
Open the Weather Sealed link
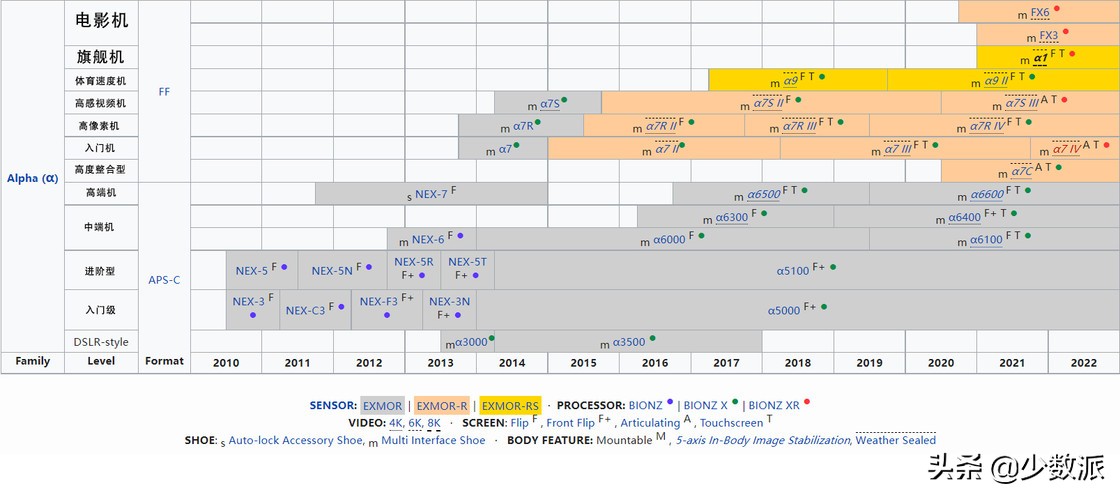[x=896, y=440]
